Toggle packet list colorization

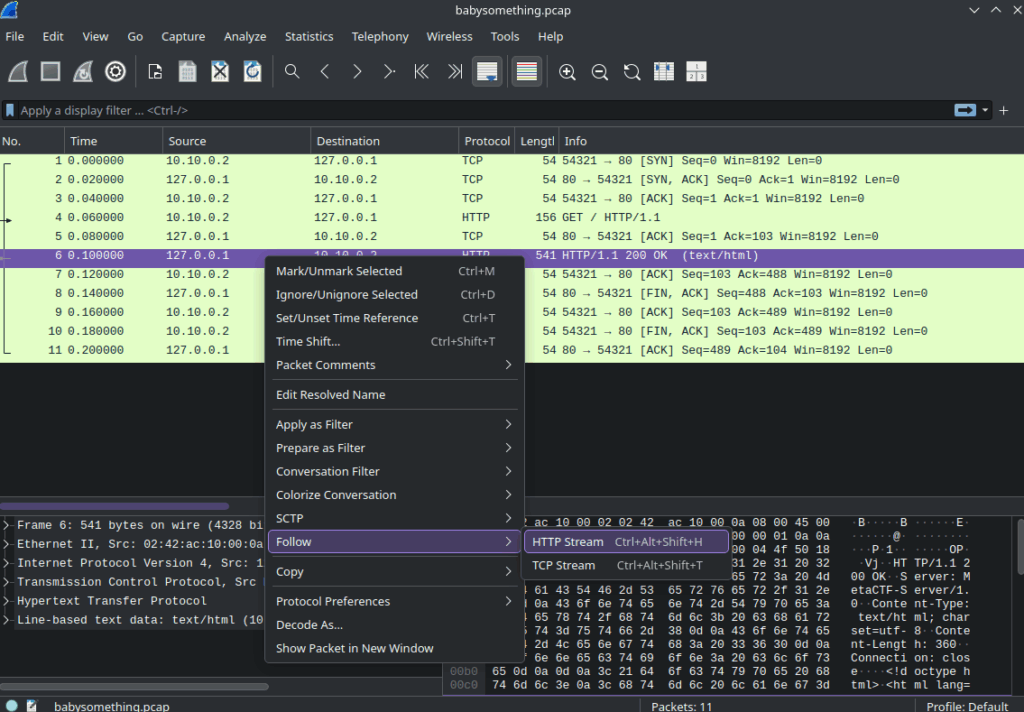(x=526, y=71)
